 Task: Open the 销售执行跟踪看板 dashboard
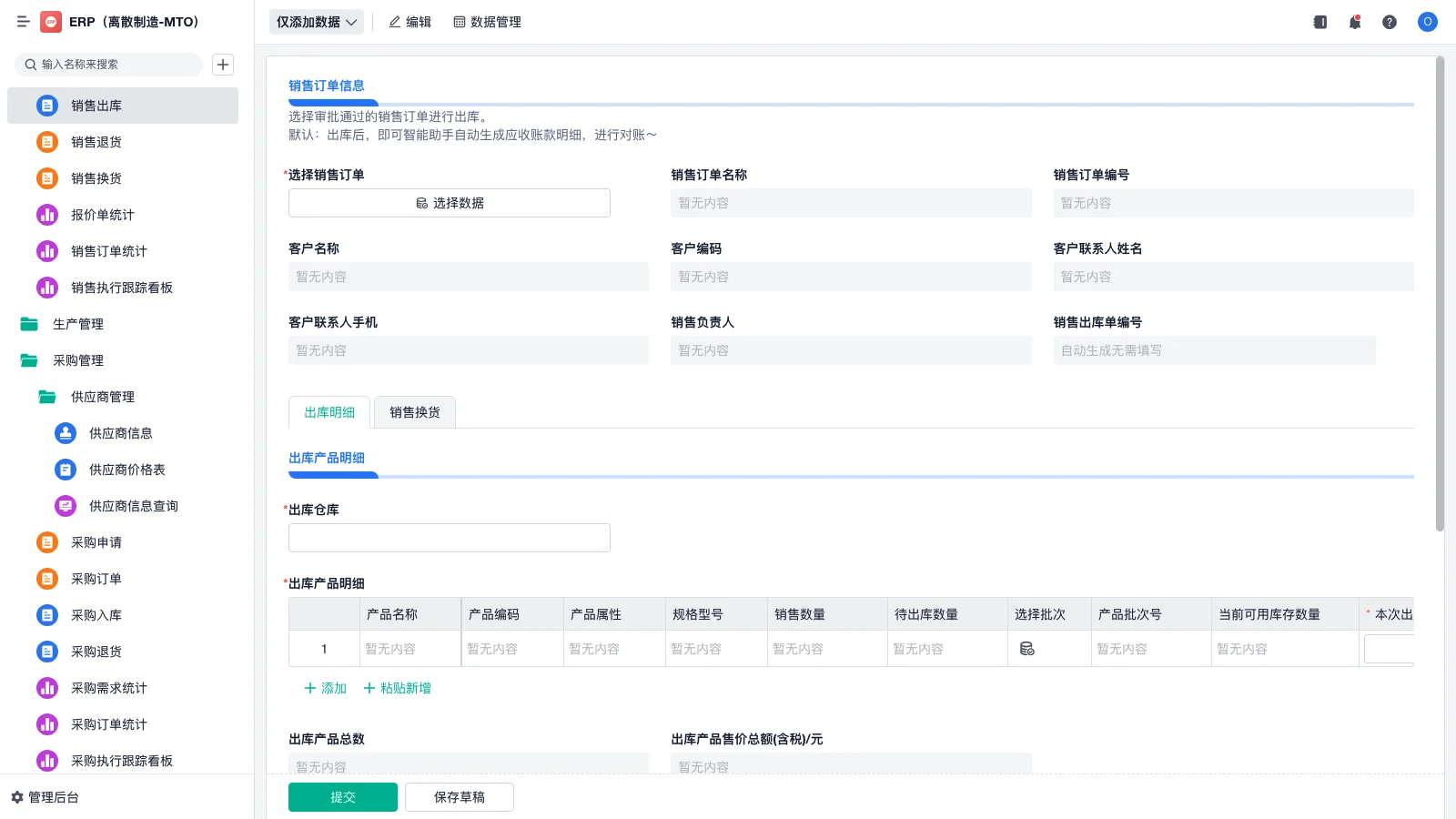pyautogui.click(x=120, y=287)
